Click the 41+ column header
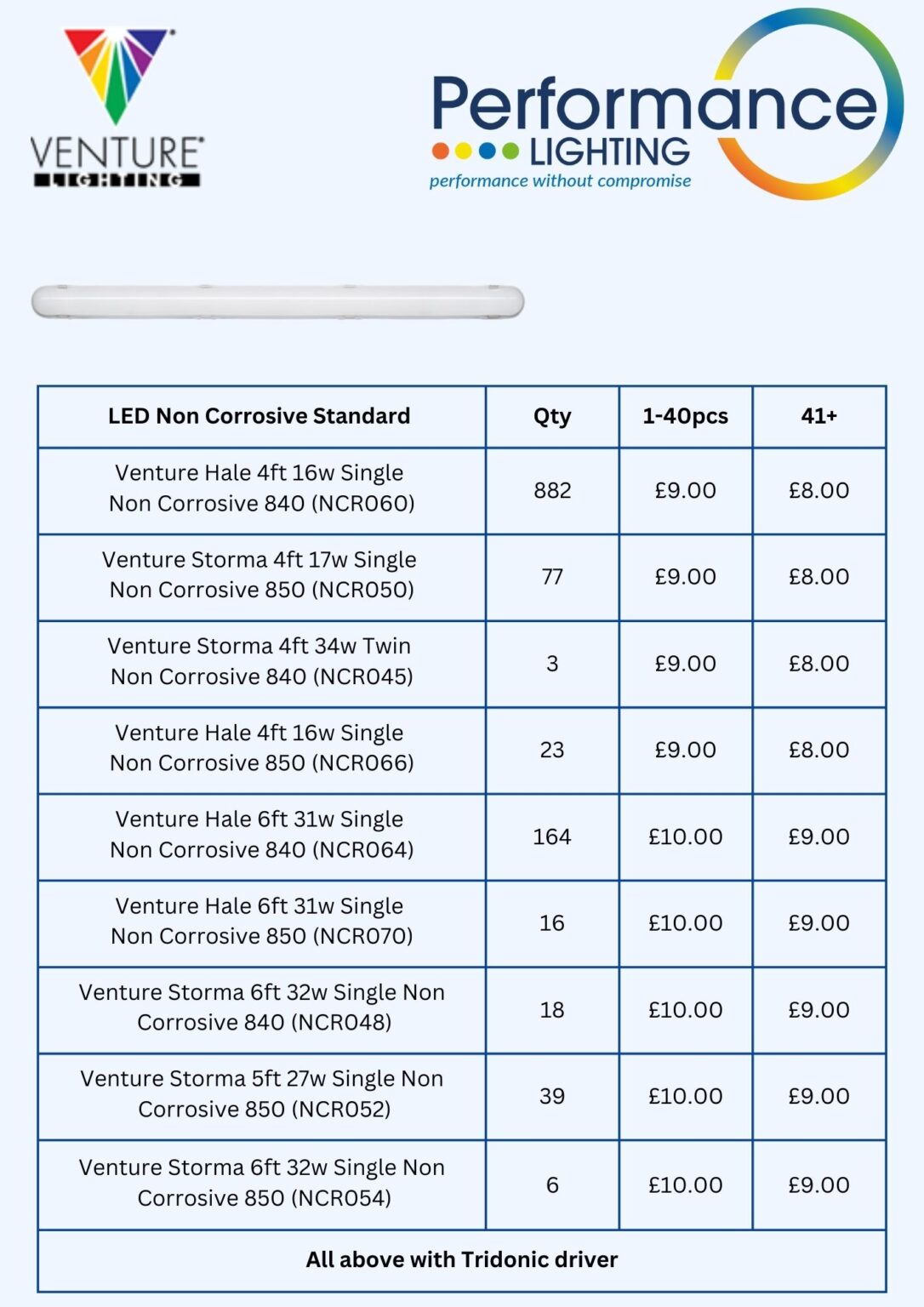This screenshot has height=1307, width=924. pyautogui.click(x=818, y=416)
